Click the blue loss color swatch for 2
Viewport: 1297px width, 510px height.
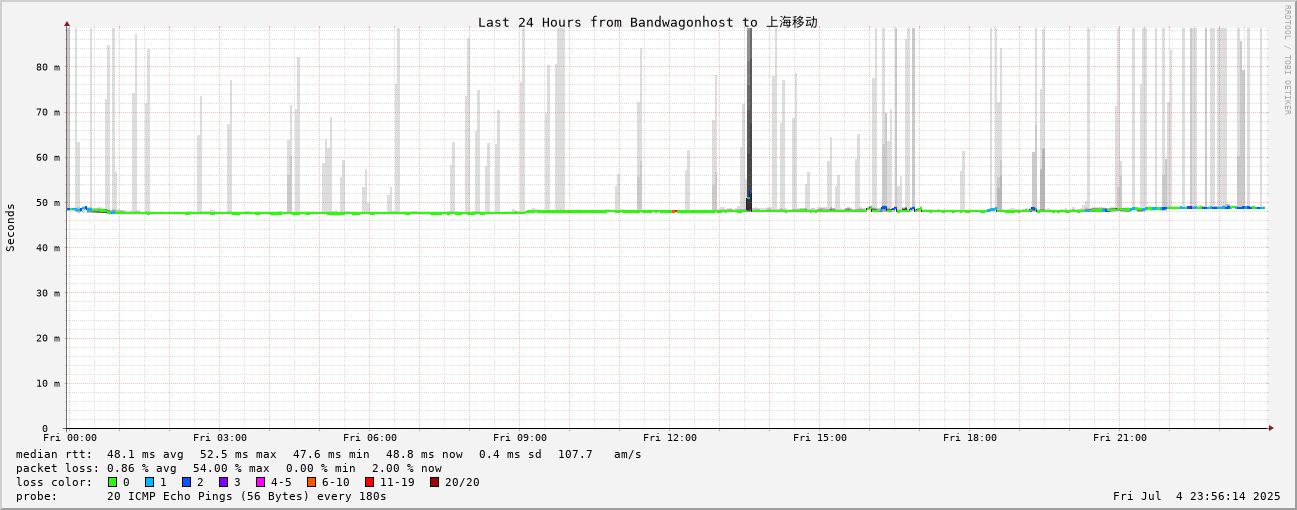[187, 482]
